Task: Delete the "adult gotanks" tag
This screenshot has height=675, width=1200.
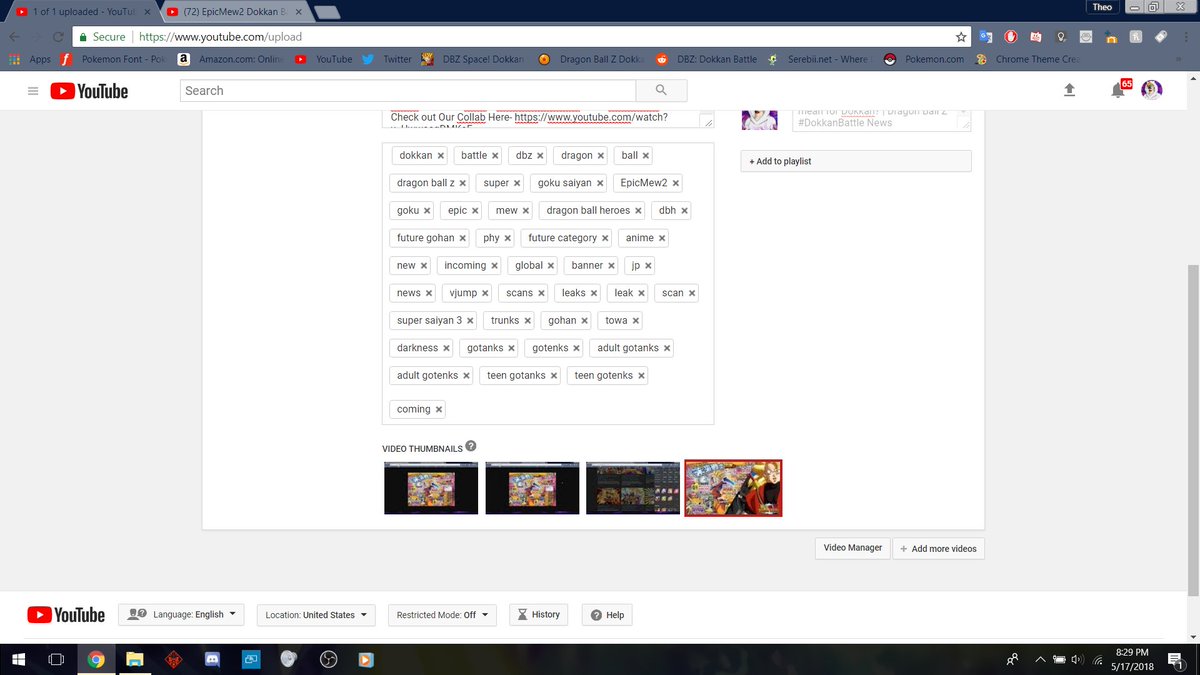Action: [x=667, y=348]
